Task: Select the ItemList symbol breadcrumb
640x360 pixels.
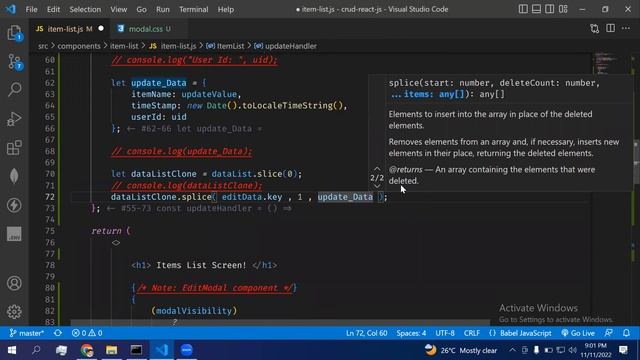Action: tap(230, 46)
